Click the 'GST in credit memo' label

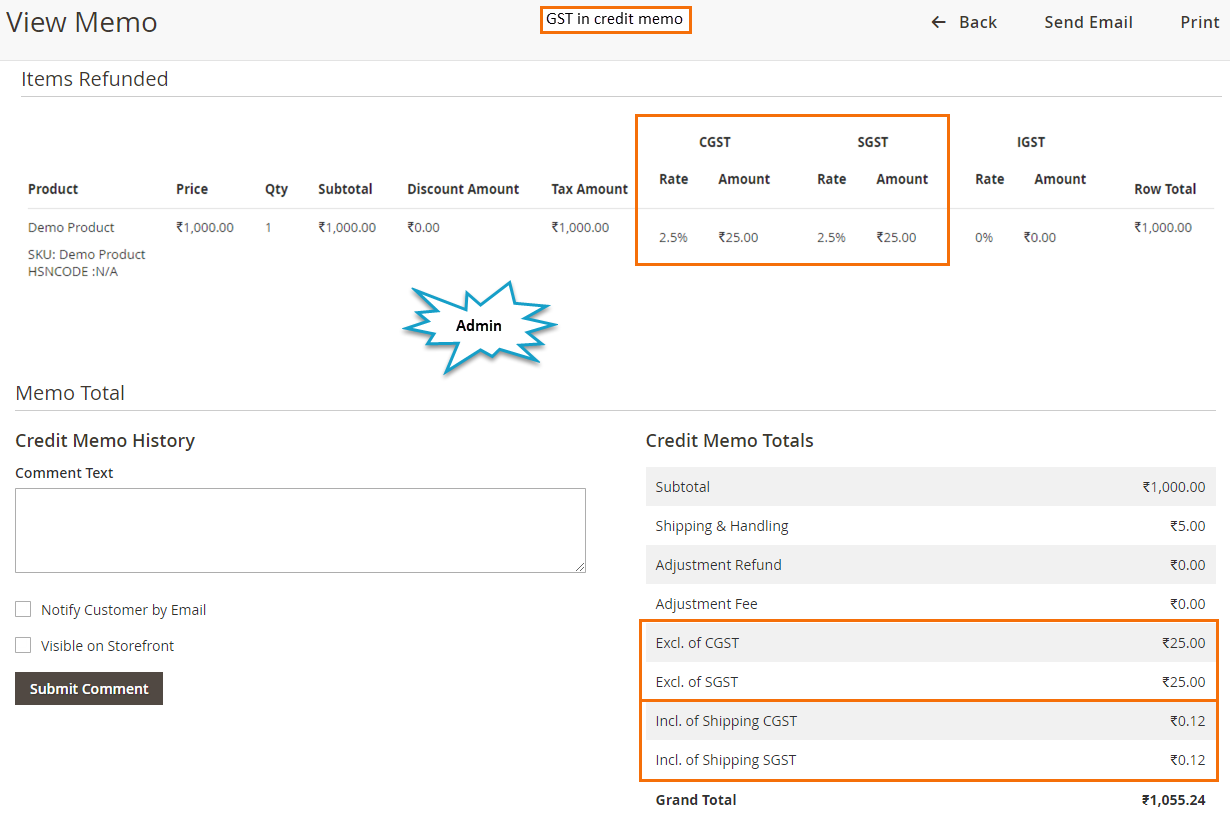click(615, 19)
